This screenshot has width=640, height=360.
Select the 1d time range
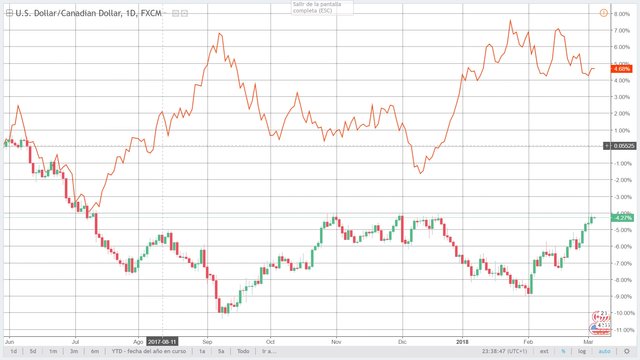coord(14,351)
